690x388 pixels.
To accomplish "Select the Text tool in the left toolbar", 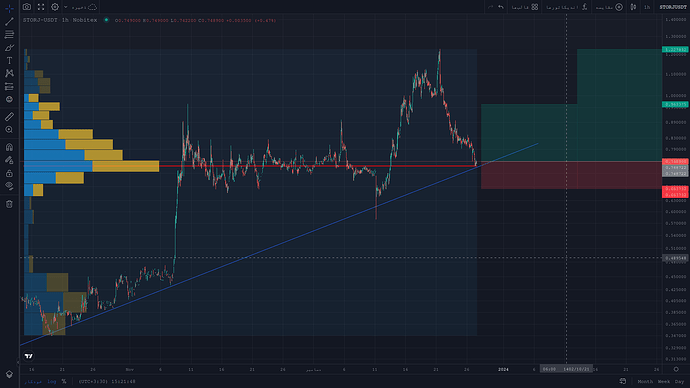I will pyautogui.click(x=9, y=60).
